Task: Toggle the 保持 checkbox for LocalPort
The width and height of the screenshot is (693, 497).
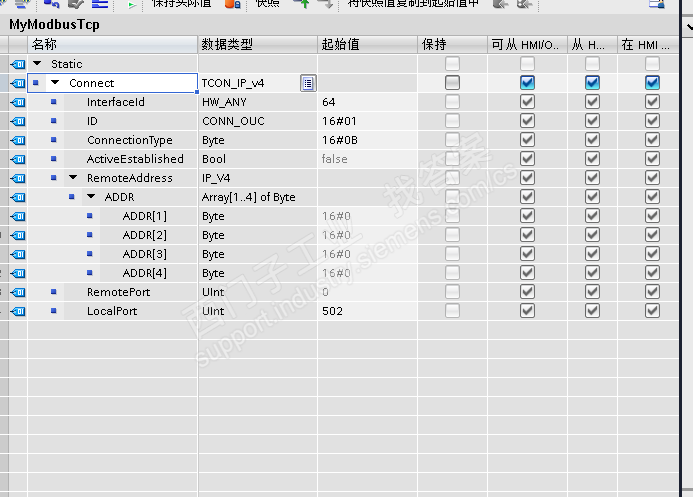Action: point(452,311)
